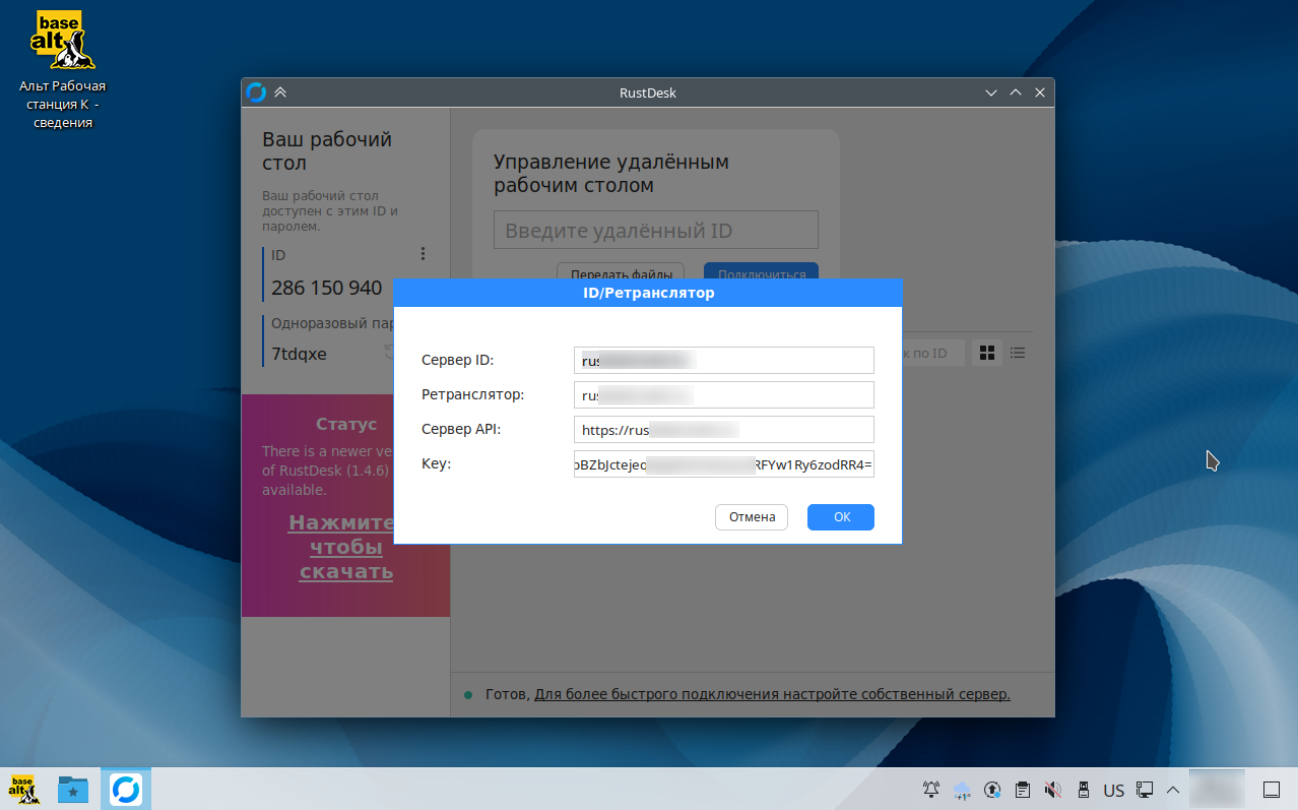Open the Base Alt application launcher menu
This screenshot has height=810, width=1298.
pos(22,789)
